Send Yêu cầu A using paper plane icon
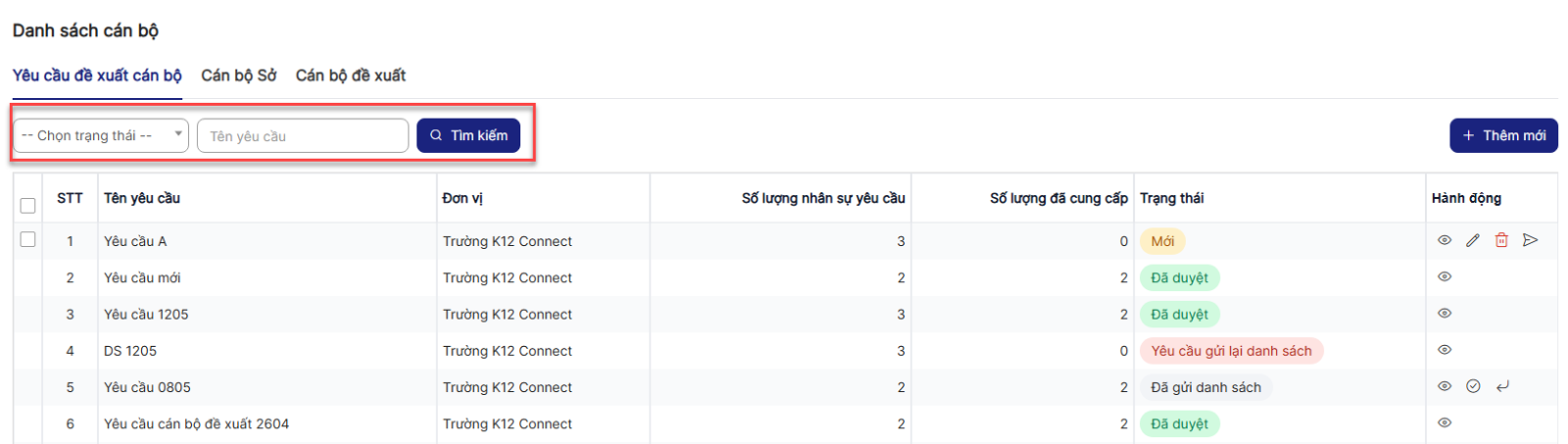 [1530, 240]
